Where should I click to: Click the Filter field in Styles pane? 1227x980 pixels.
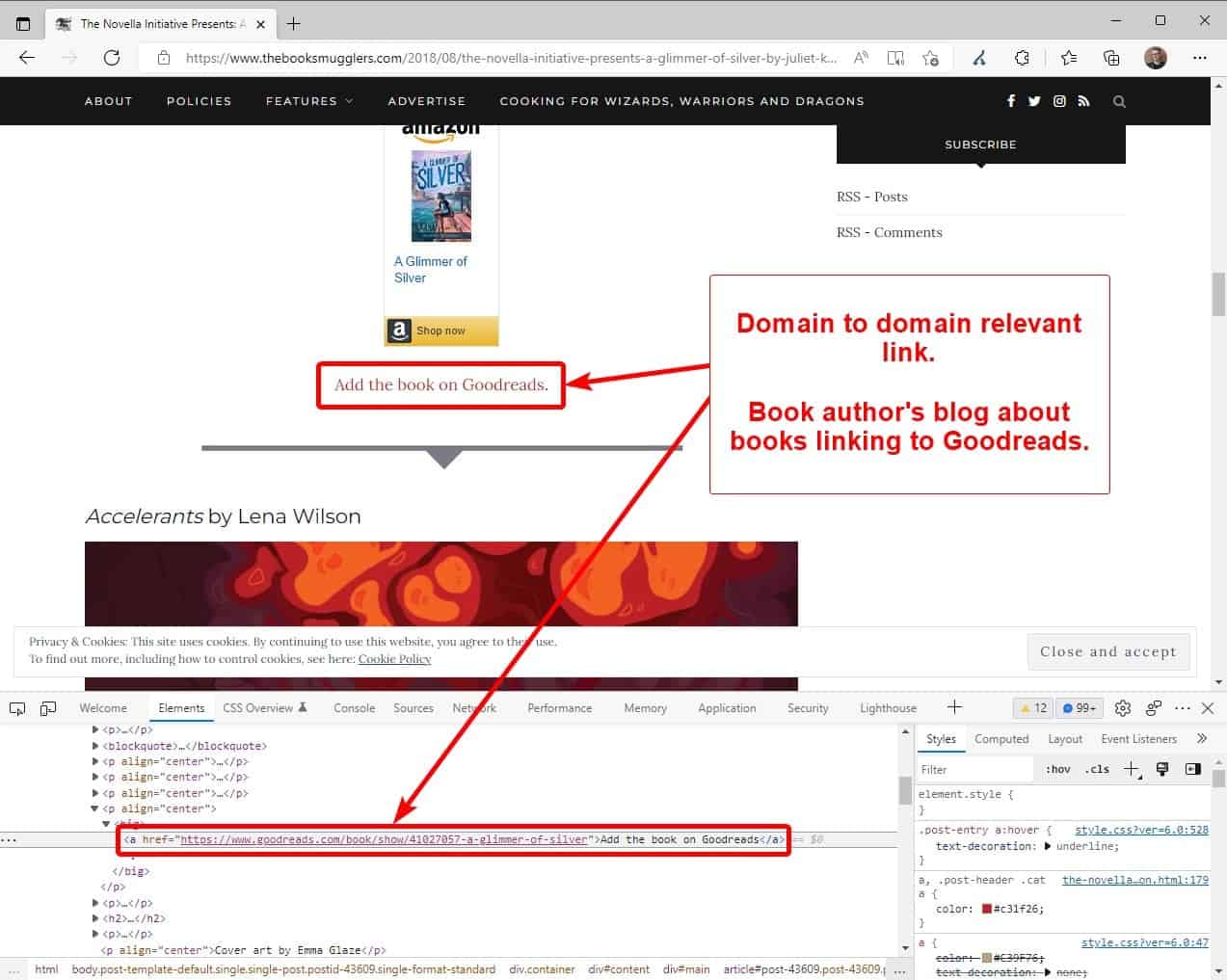(974, 769)
